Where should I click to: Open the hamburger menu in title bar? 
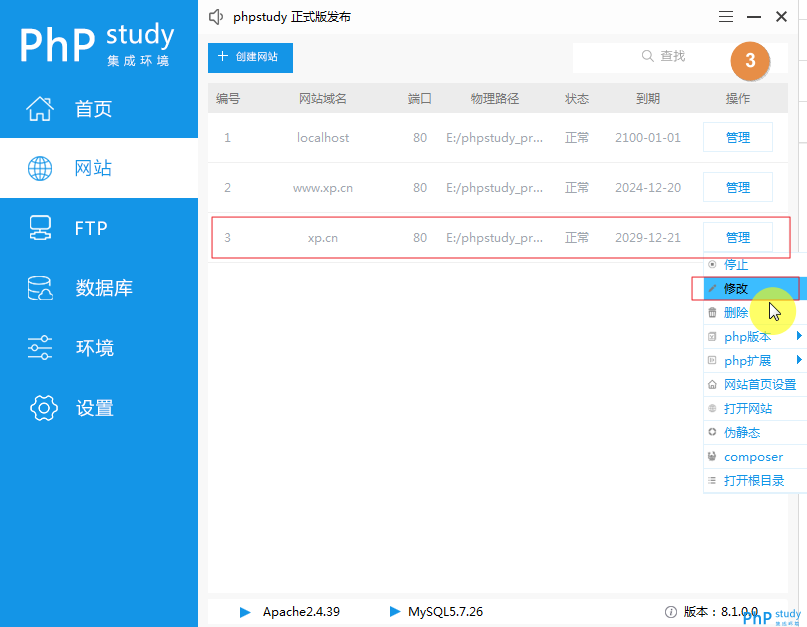(x=726, y=17)
